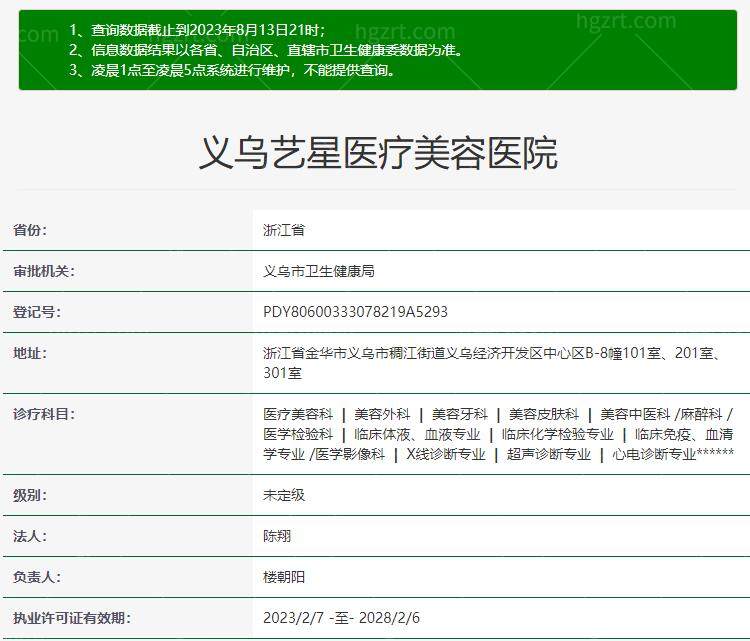Click the department 美容牙科
Image resolution: width=750 pixels, height=641 pixels.
click(x=460, y=414)
